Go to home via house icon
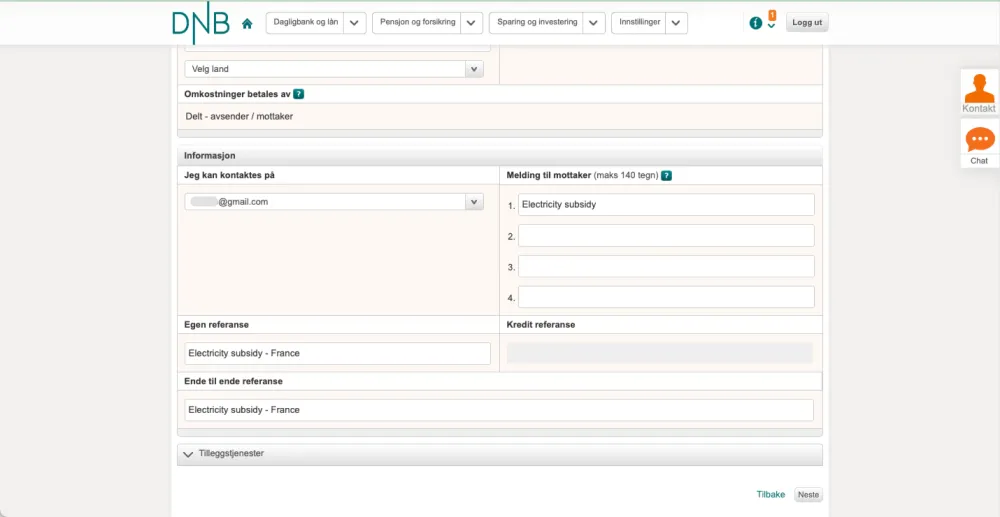The image size is (1000, 517). click(247, 23)
